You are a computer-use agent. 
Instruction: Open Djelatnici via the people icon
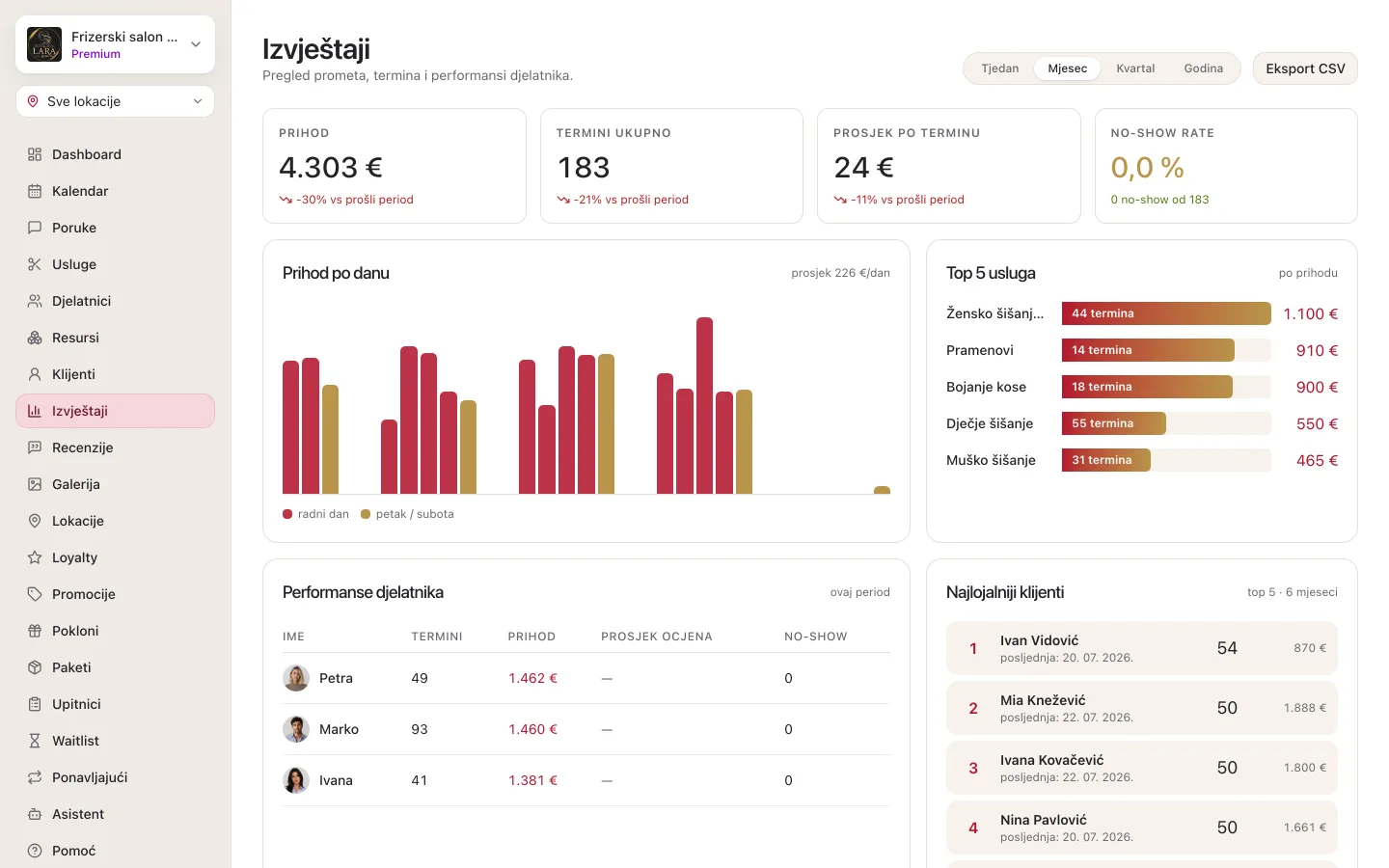pyautogui.click(x=35, y=301)
